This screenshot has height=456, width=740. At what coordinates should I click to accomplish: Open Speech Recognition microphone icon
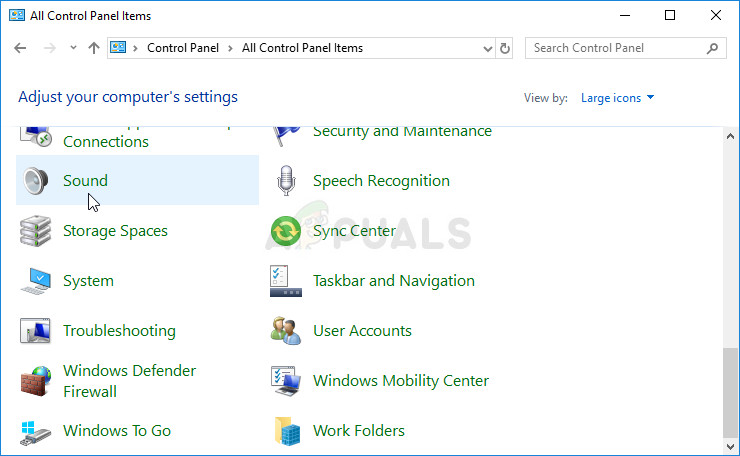pyautogui.click(x=286, y=181)
